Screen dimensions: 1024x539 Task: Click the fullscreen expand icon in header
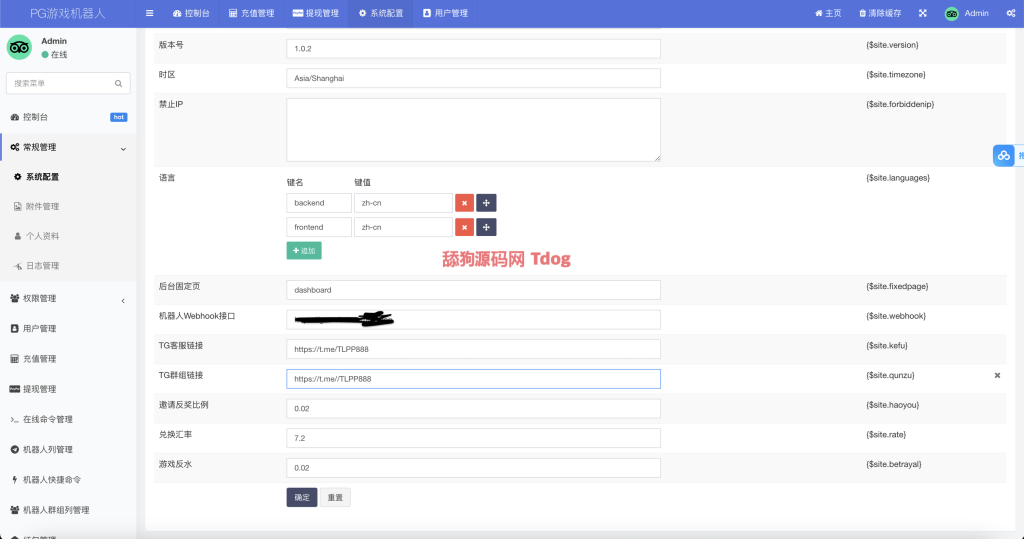922,13
